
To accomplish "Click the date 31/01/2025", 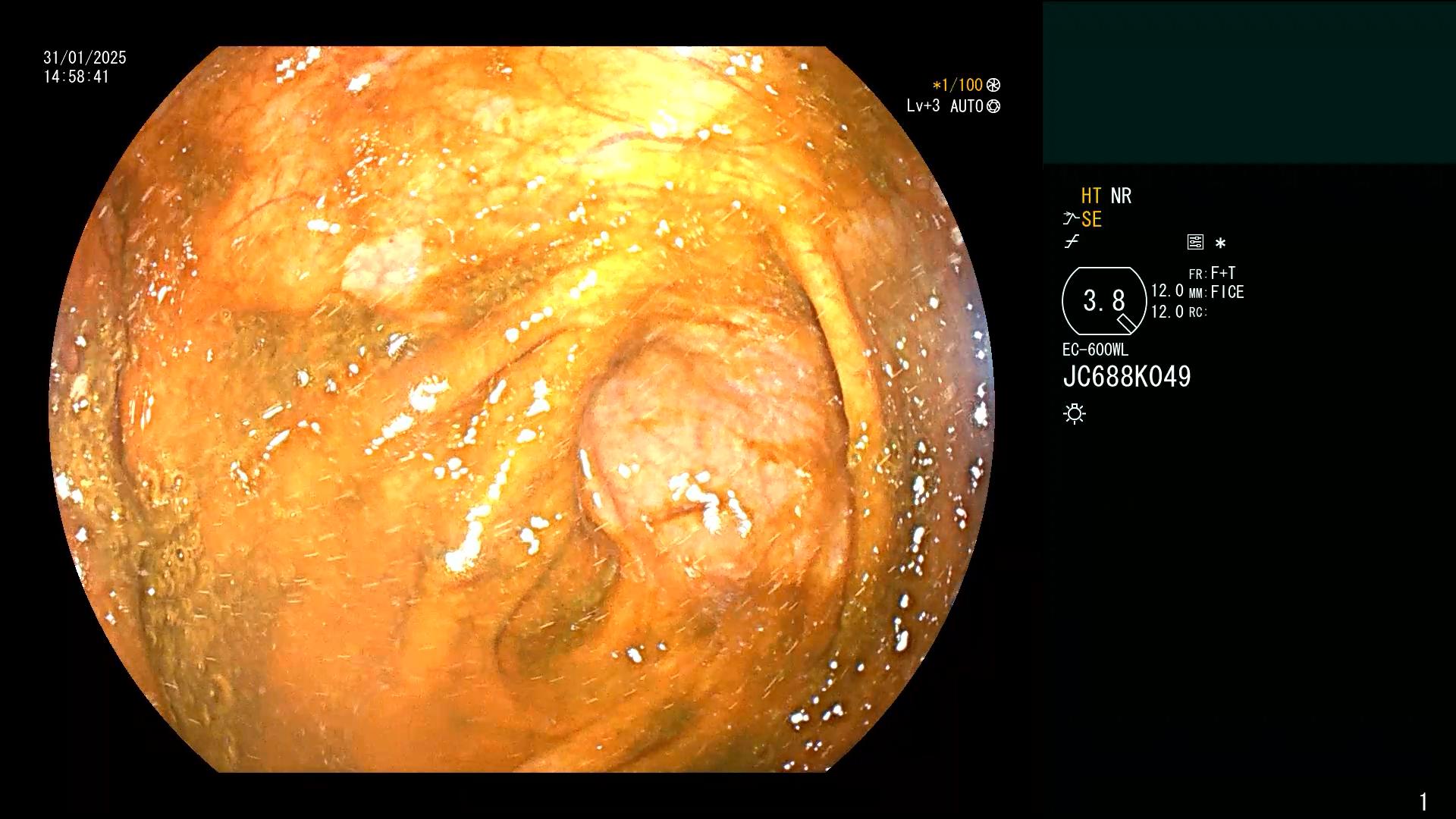I will click(x=85, y=58).
